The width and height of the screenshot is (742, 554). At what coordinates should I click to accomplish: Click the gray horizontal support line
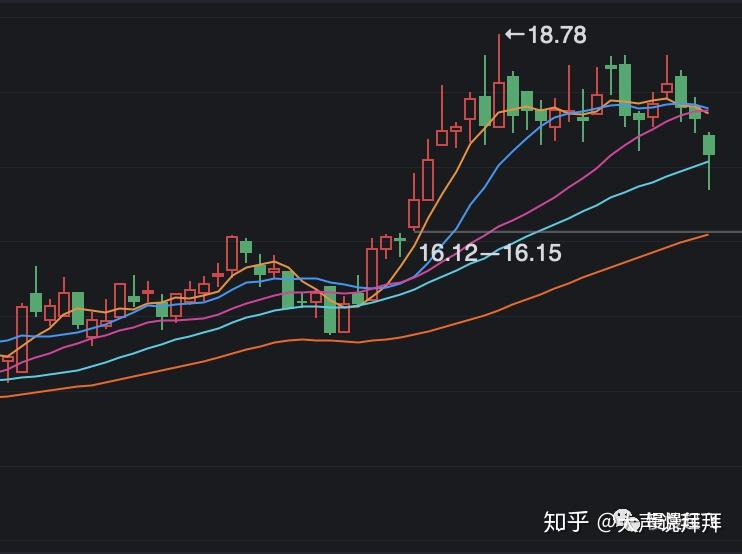578,232
